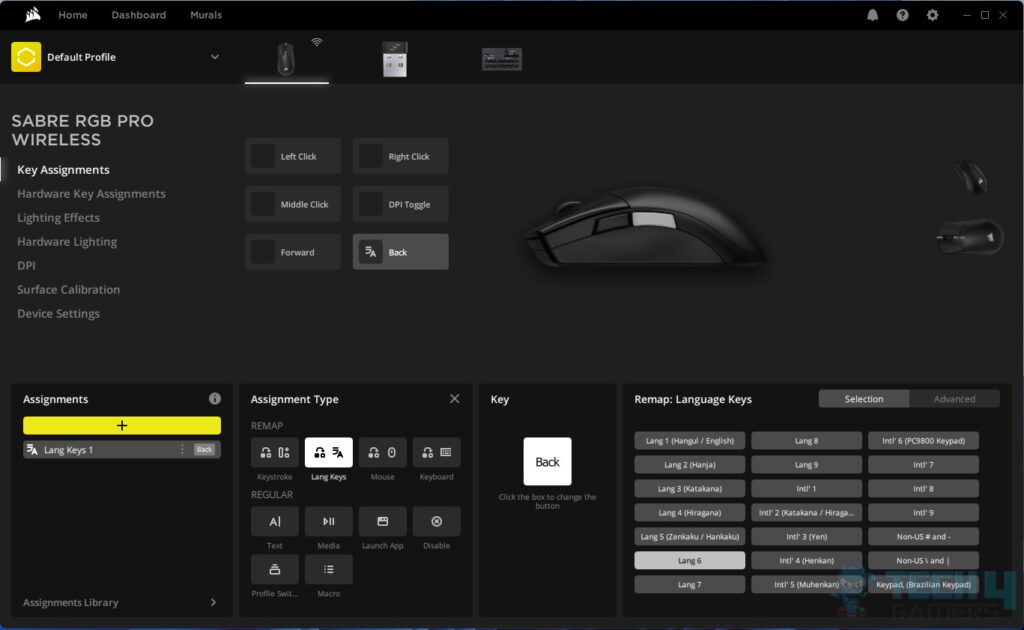
Task: Open Hardware Lighting in the sidebar
Action: pos(66,241)
